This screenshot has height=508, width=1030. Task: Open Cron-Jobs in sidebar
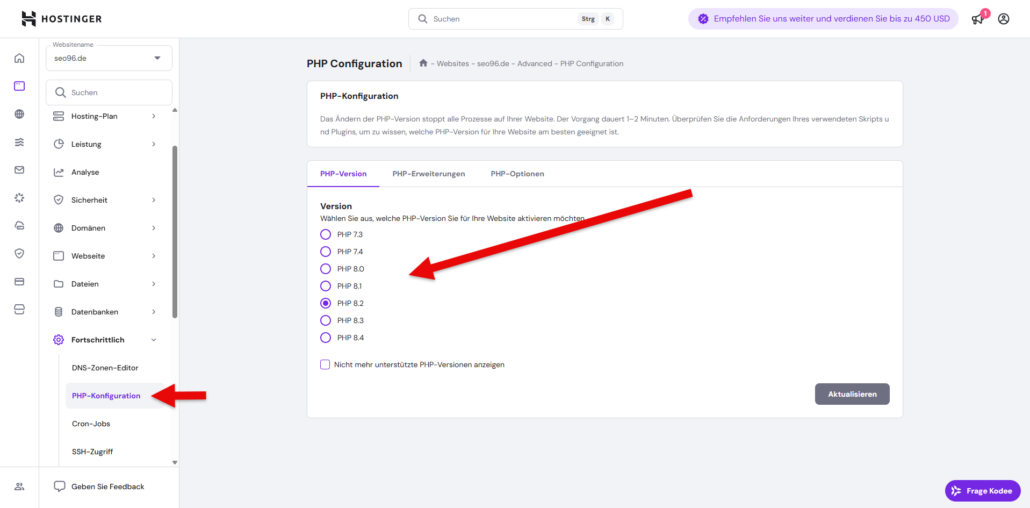[x=91, y=424]
